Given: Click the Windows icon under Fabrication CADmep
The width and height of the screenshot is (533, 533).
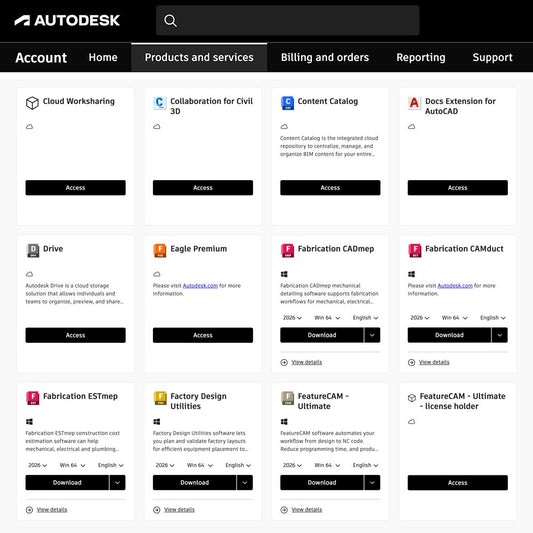Looking at the screenshot, I should point(284,274).
